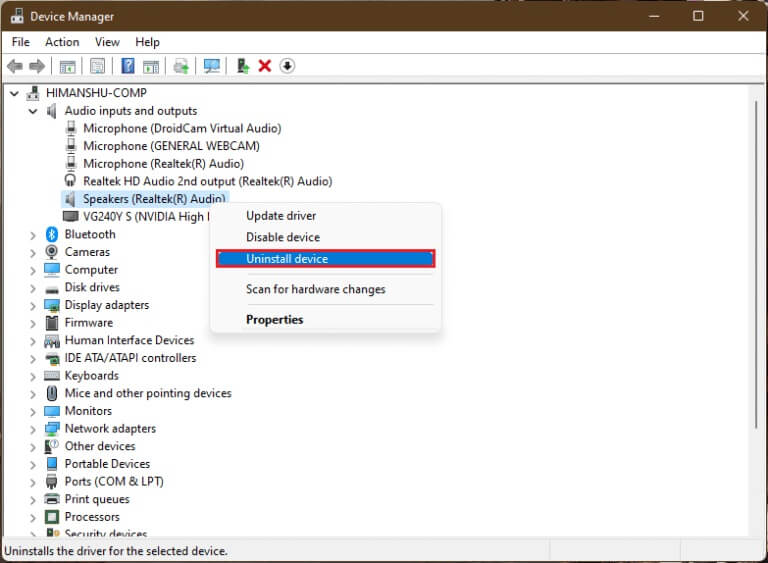Click the Show/Hide Action Pane icon
The image size is (768, 563).
[151, 66]
